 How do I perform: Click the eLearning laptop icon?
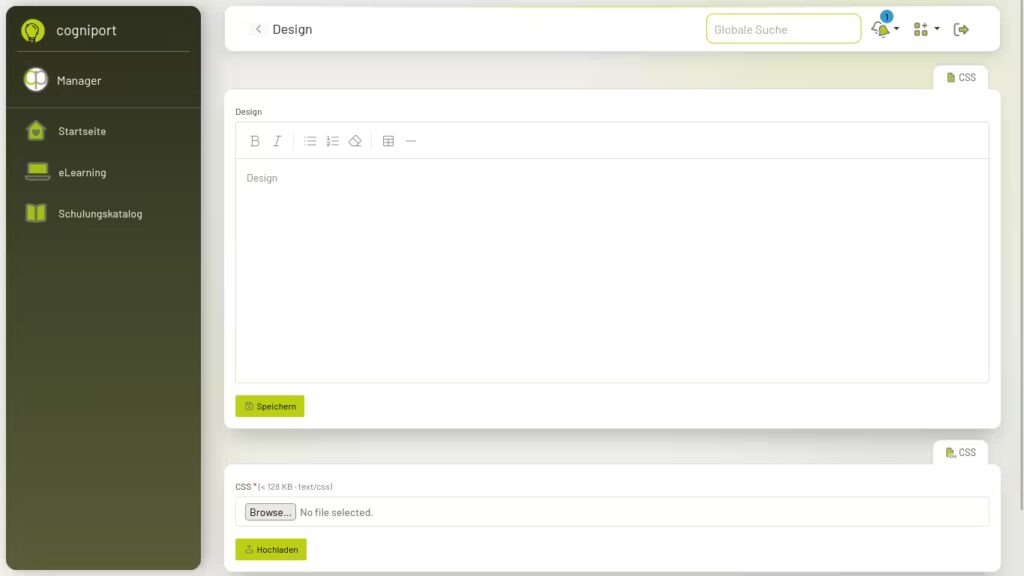(x=37, y=172)
